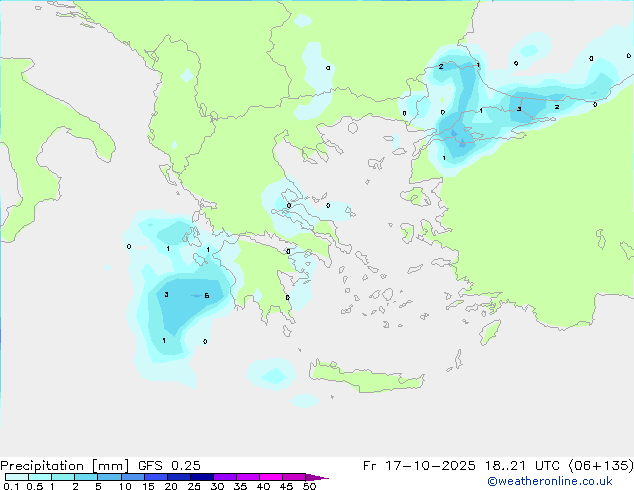Screen dimensions: 634x490
Task: Click the '10' legend scale label
Action: pyautogui.click(x=125, y=486)
